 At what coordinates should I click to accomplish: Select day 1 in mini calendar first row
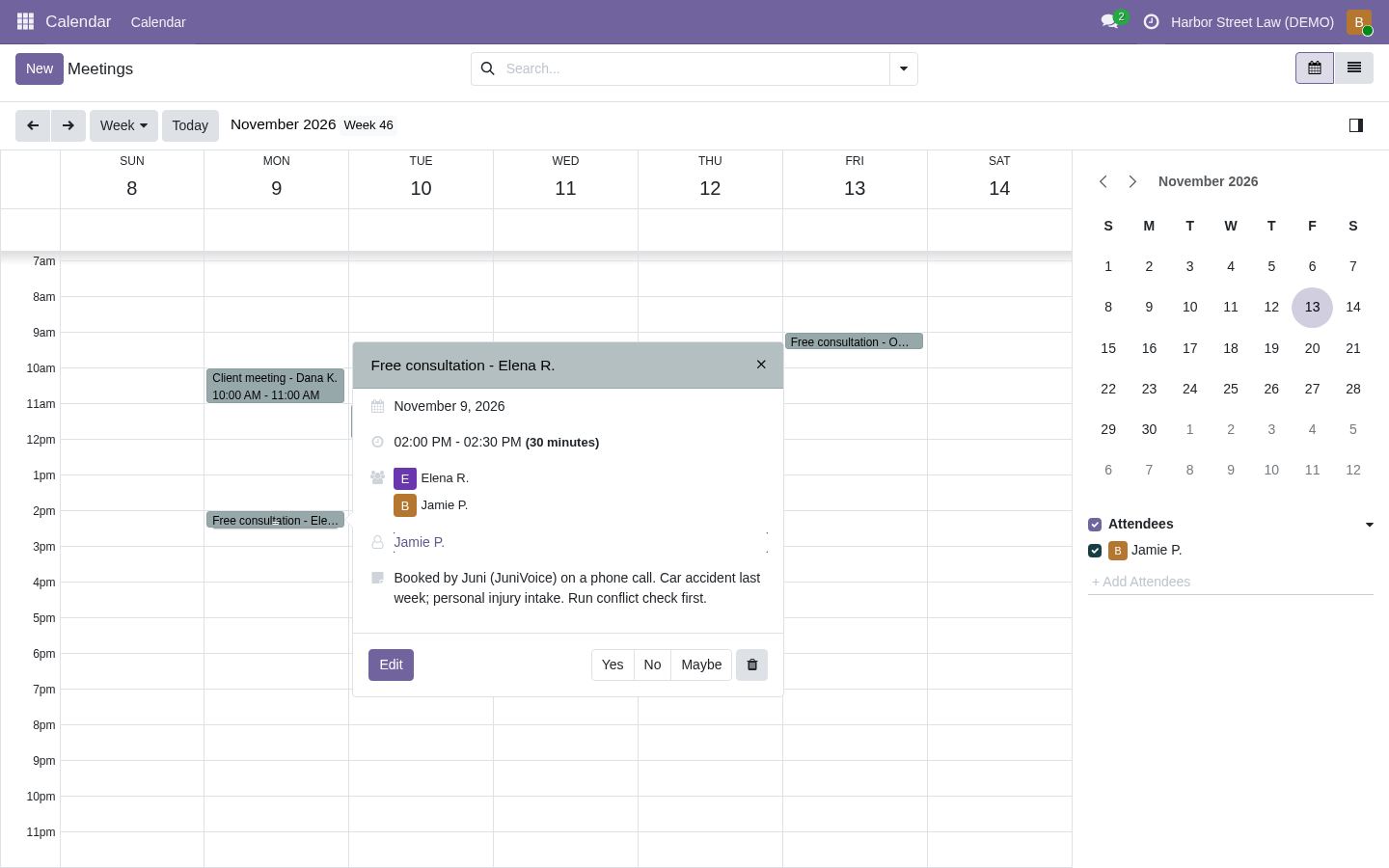(x=1107, y=266)
